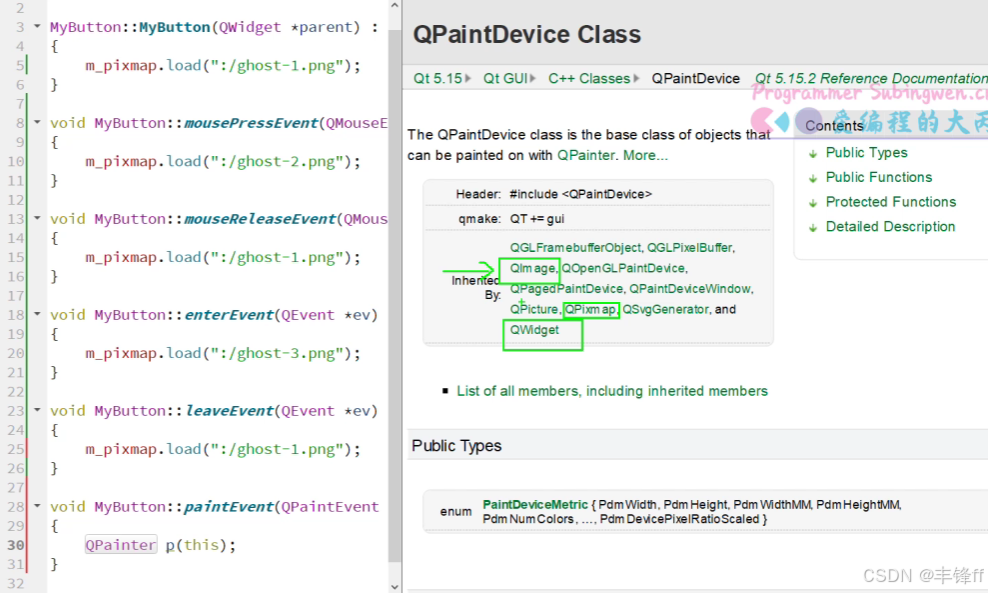Collapse the enterEvent function fold arrow
This screenshot has height=593, width=988.
pyautogui.click(x=37, y=314)
